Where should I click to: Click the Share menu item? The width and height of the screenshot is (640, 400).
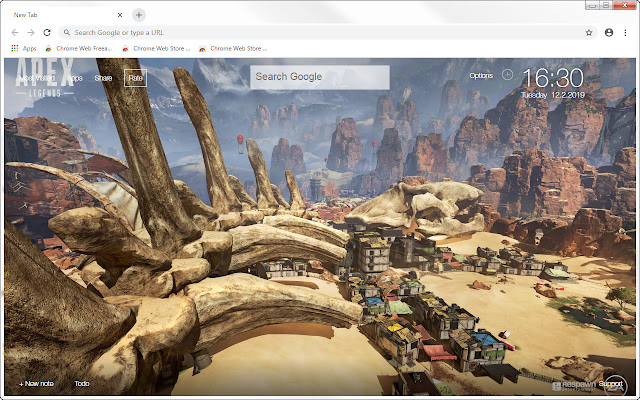point(103,78)
